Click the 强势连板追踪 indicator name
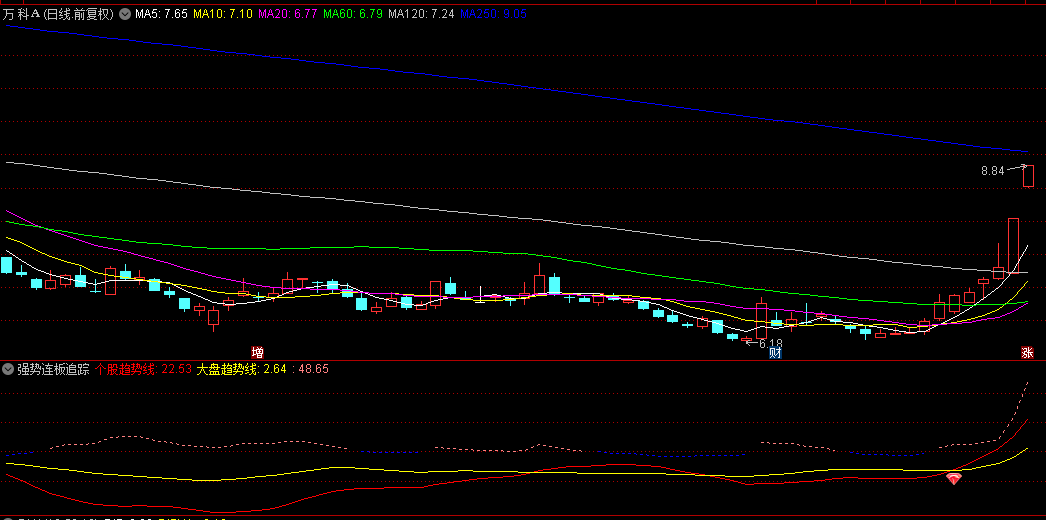This screenshot has height=520, width=1046. pyautogui.click(x=53, y=369)
